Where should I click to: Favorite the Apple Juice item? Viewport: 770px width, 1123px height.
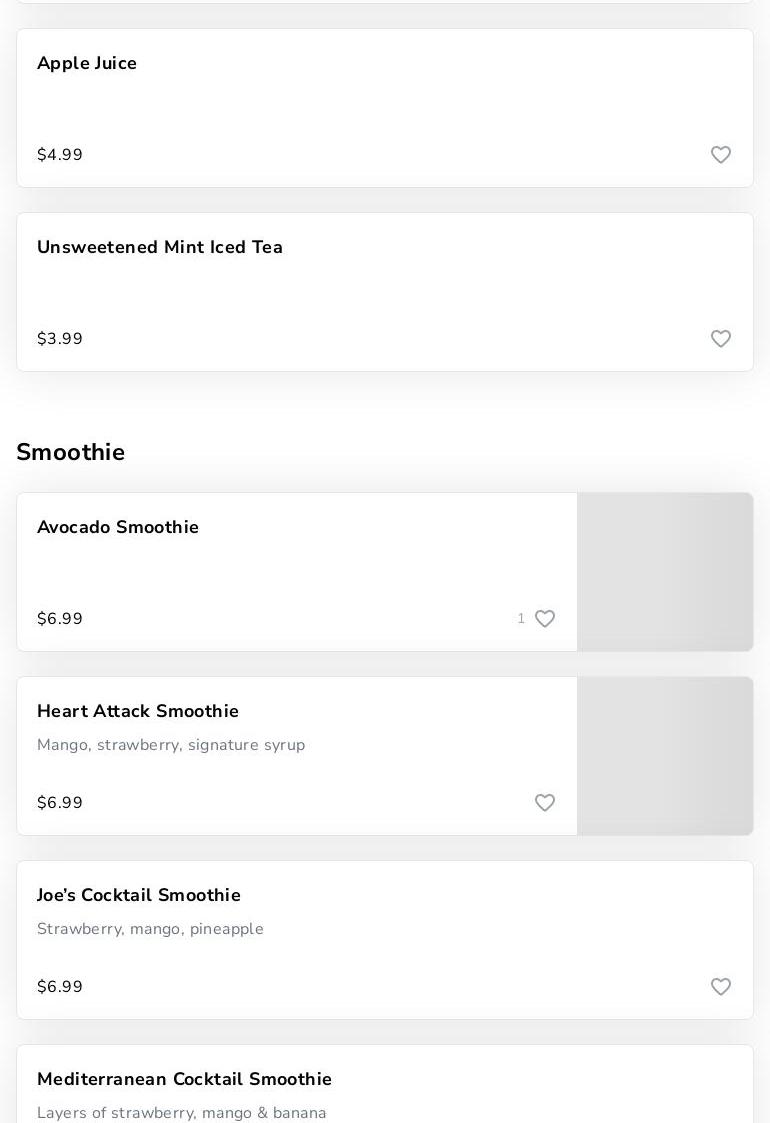tap(720, 155)
